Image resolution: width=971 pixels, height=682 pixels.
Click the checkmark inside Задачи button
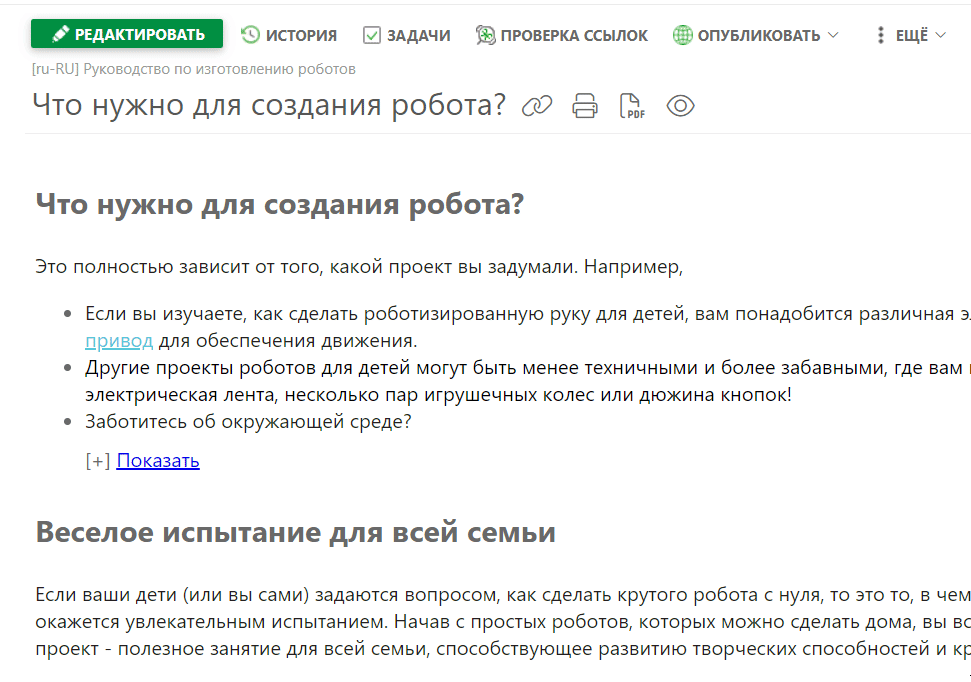(x=372, y=34)
